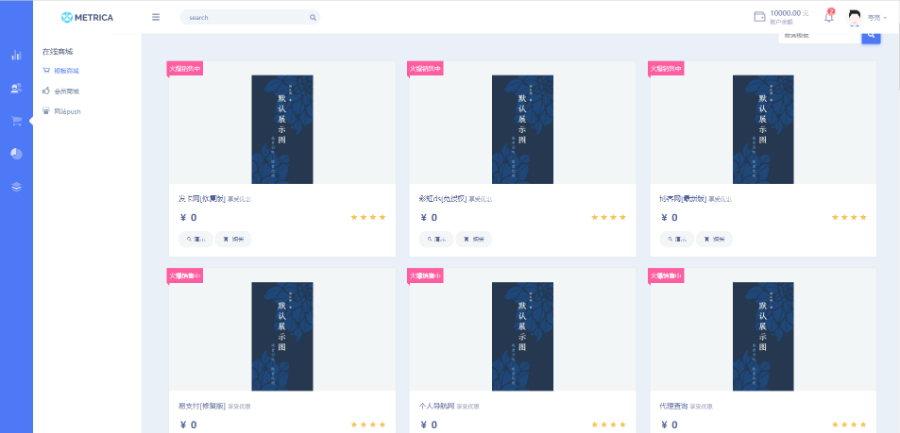Click the 购买 buy button on 彩虹ds card
The width and height of the screenshot is (900, 433).
tap(474, 239)
